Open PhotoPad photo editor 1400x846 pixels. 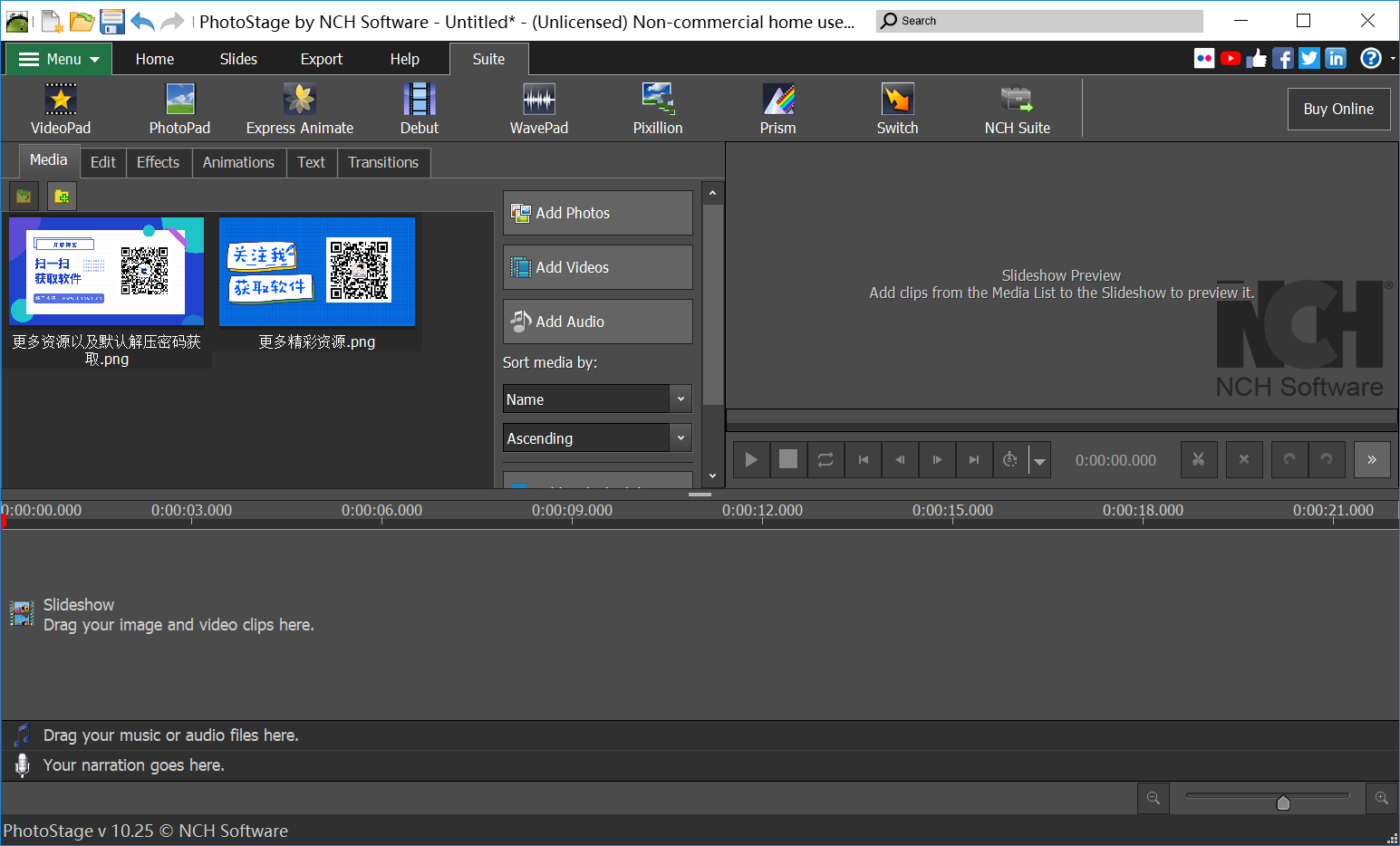179,109
